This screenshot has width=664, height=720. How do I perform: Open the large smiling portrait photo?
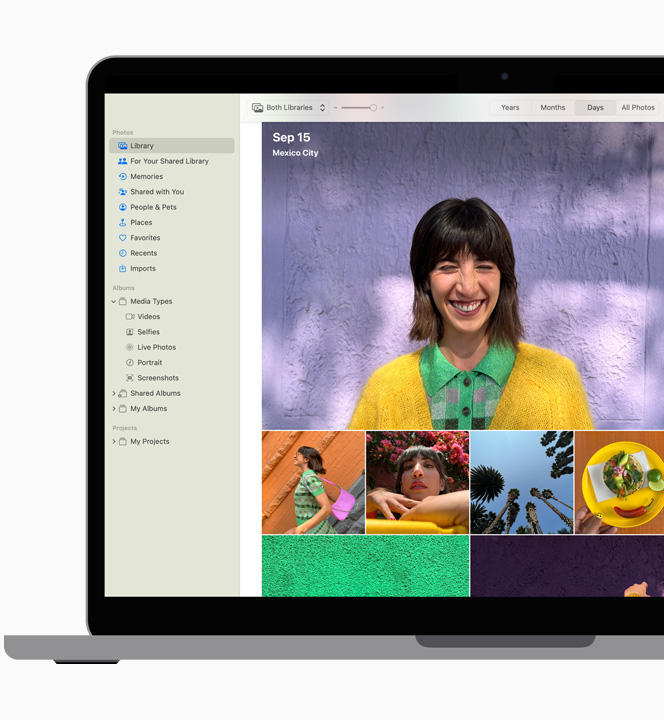point(463,276)
